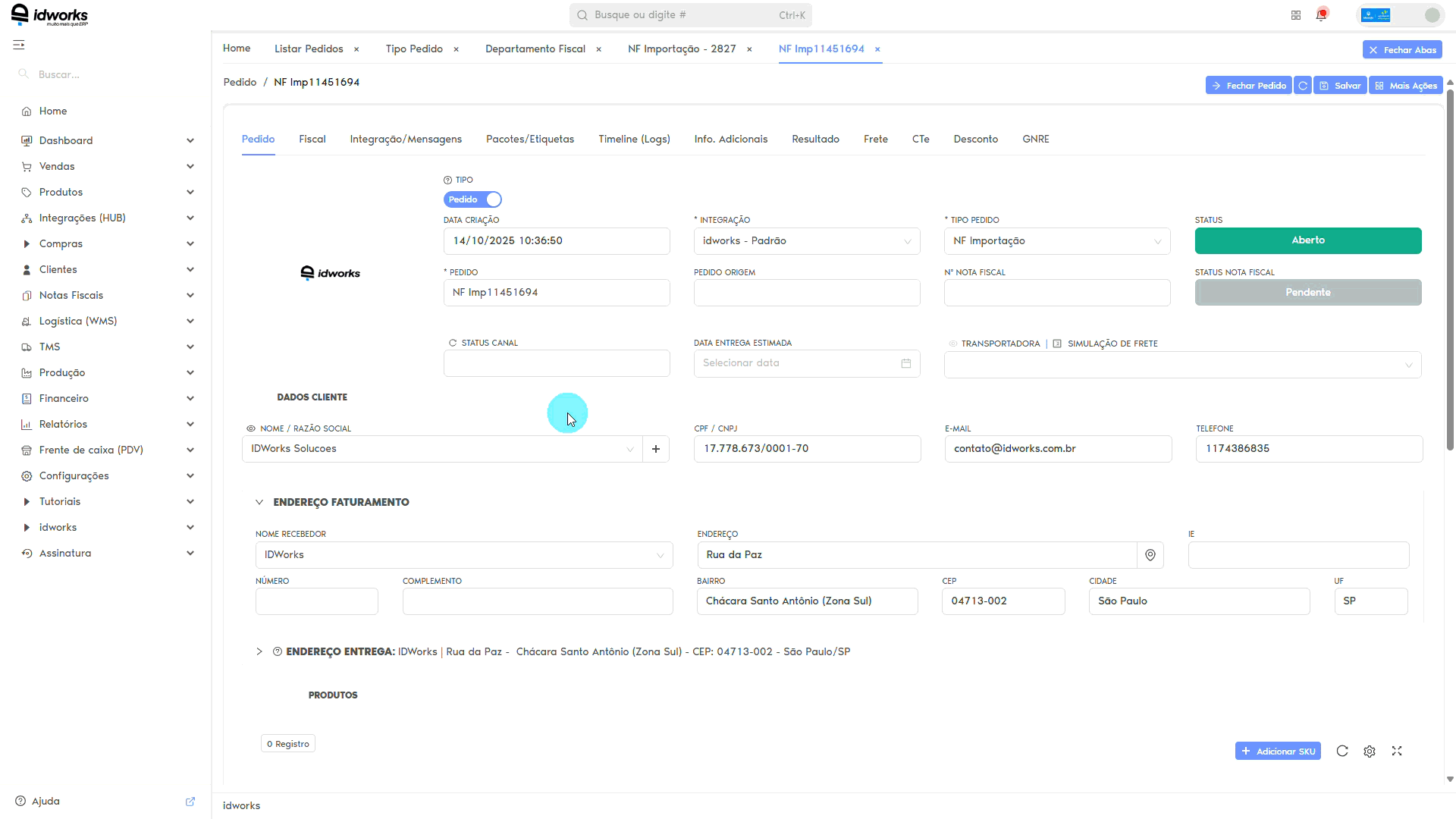Click the idworks logo in top-left
Viewport: 1456px width, 819px height.
tap(50, 15)
